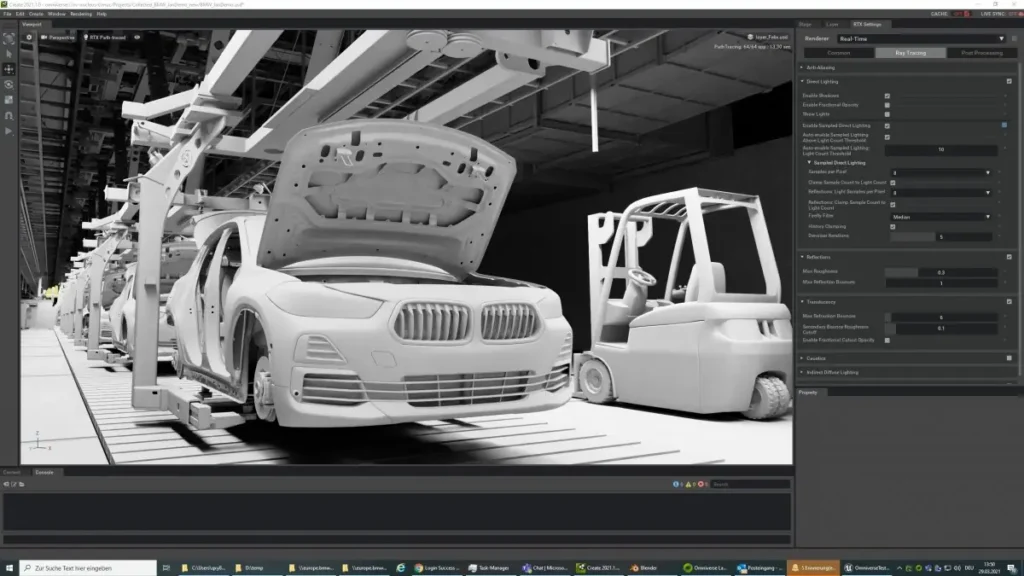Screen dimensions: 1024x576
Task: Open the Firefly Filter Median dropdown
Action: pyautogui.click(x=940, y=217)
